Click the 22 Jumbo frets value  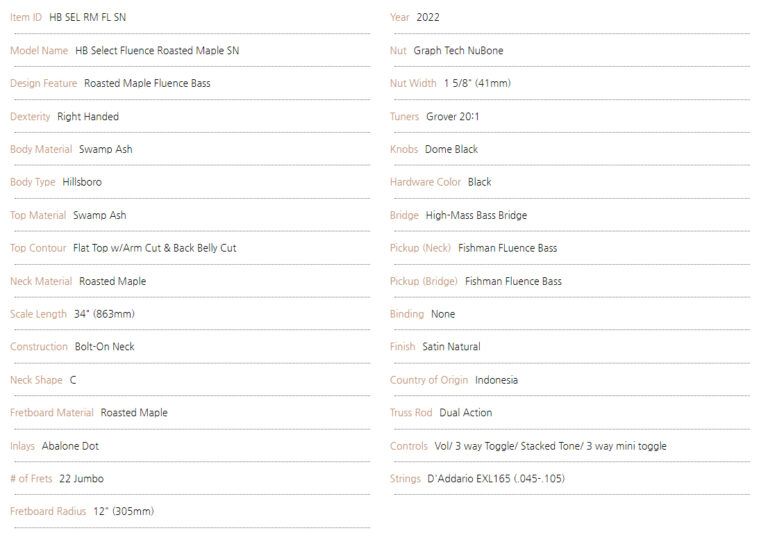pyautogui.click(x=81, y=479)
